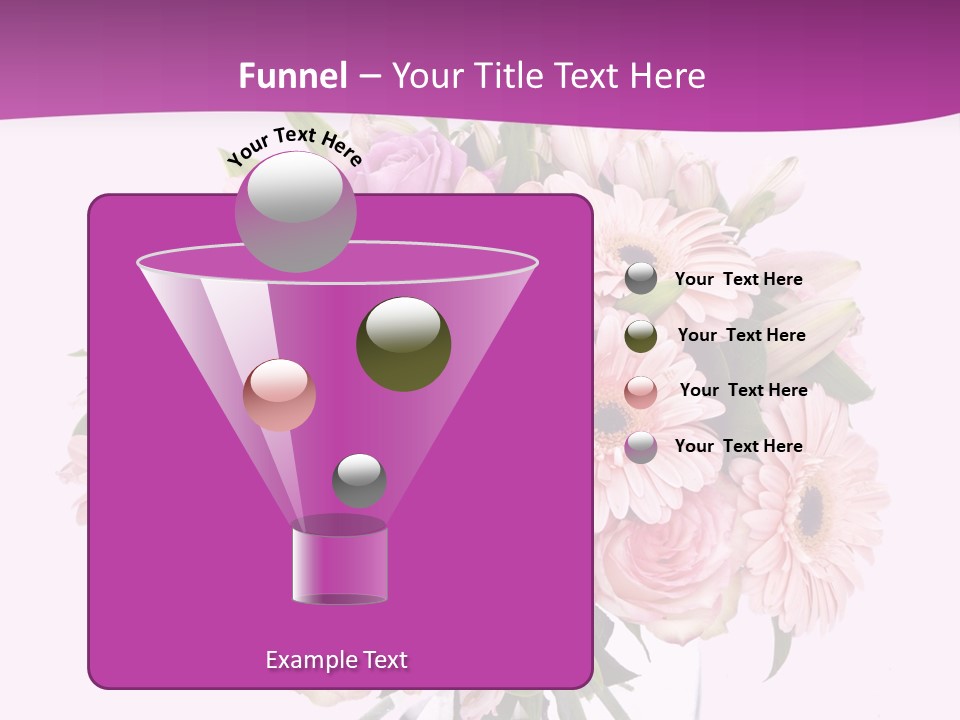Screen dimensions: 960x720
Task: Click the large gray sphere atop the funnel
Action: point(295,211)
